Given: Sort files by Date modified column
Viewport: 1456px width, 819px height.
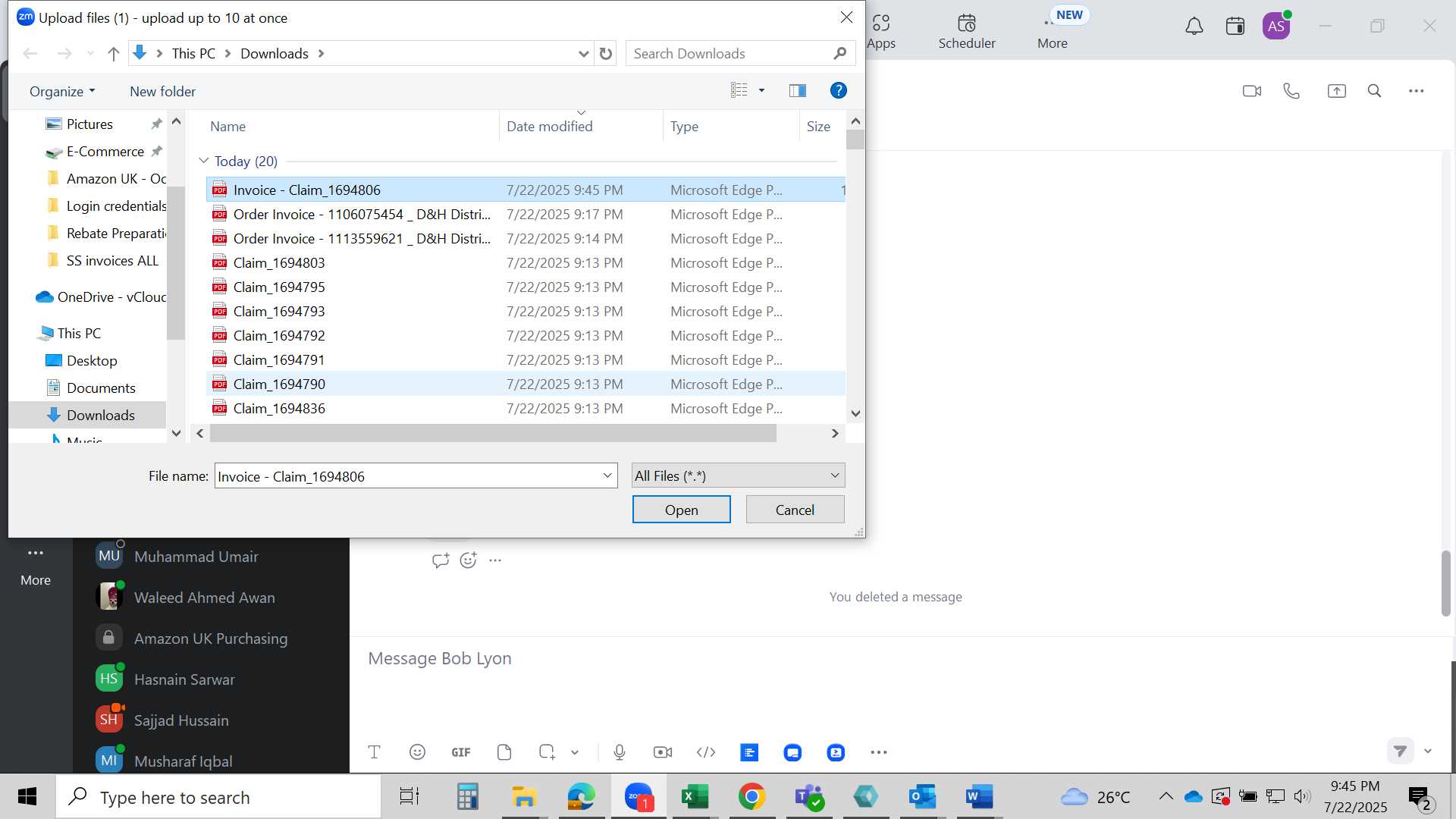Looking at the screenshot, I should [x=550, y=127].
